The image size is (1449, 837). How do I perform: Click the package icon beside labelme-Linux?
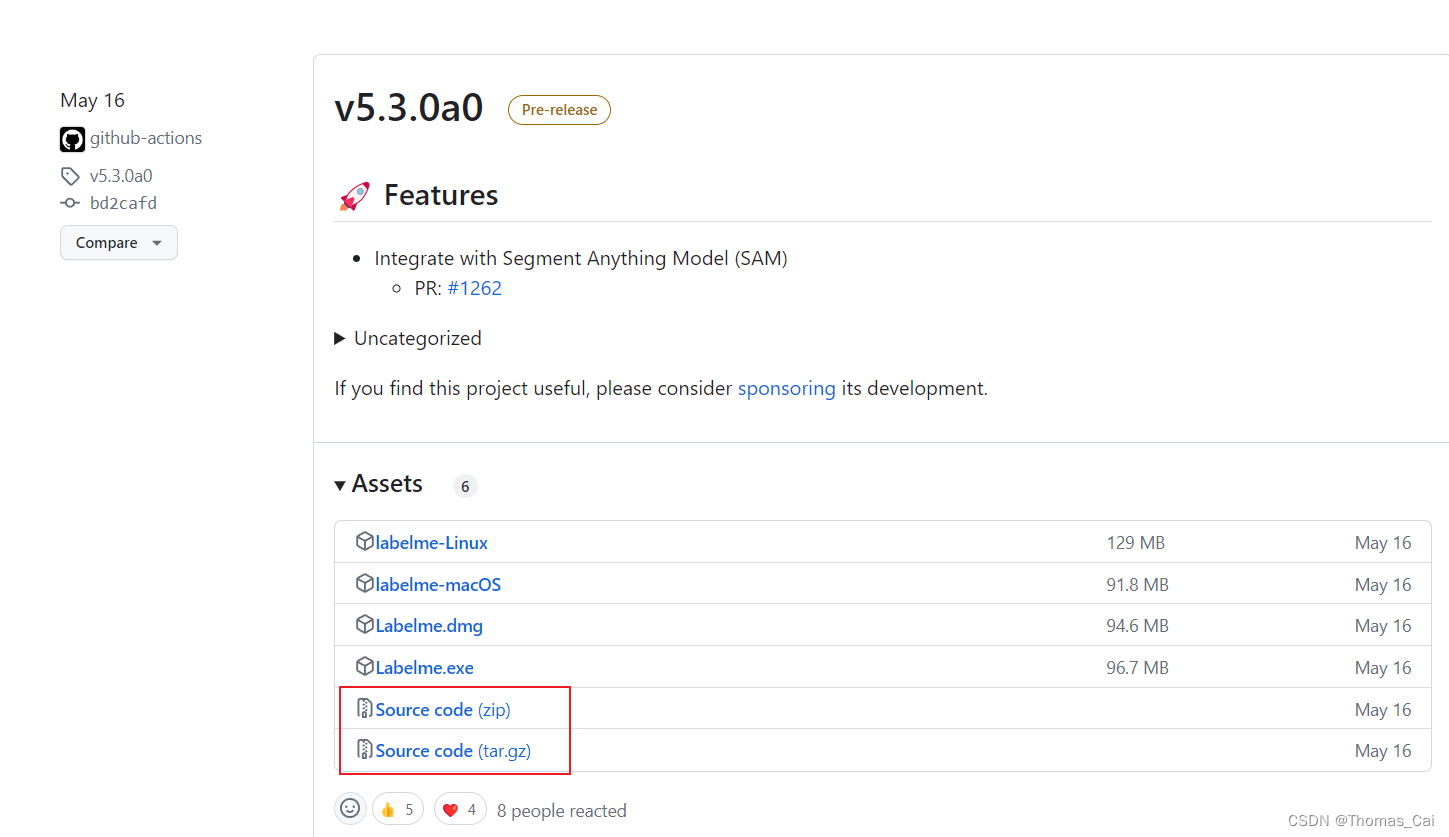[365, 542]
